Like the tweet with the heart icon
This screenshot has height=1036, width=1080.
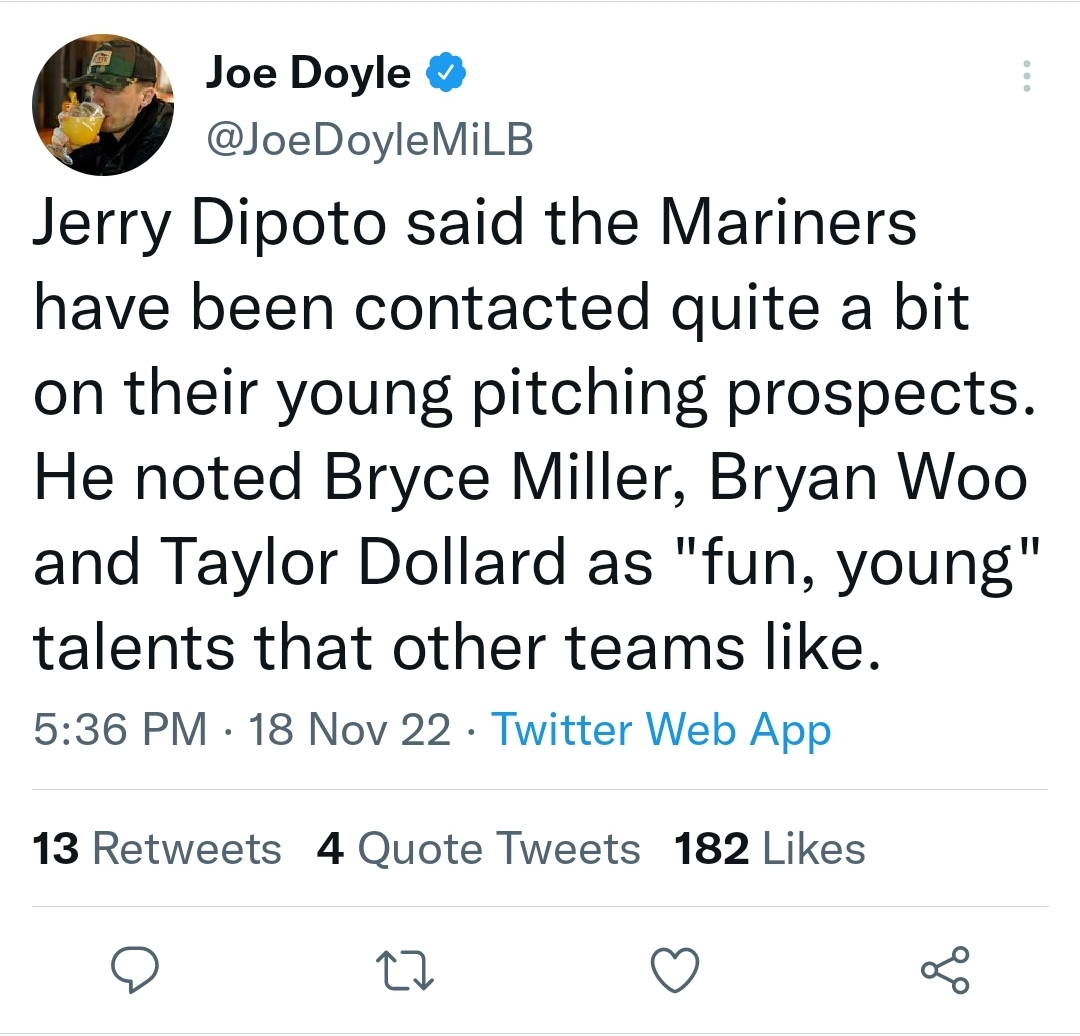[x=675, y=970]
